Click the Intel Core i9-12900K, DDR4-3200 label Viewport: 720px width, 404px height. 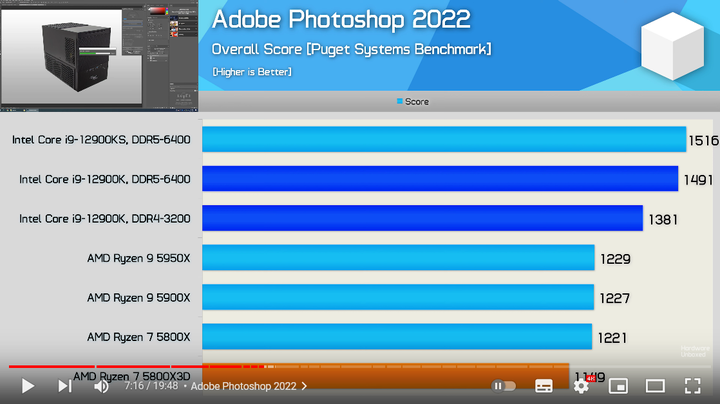point(105,219)
